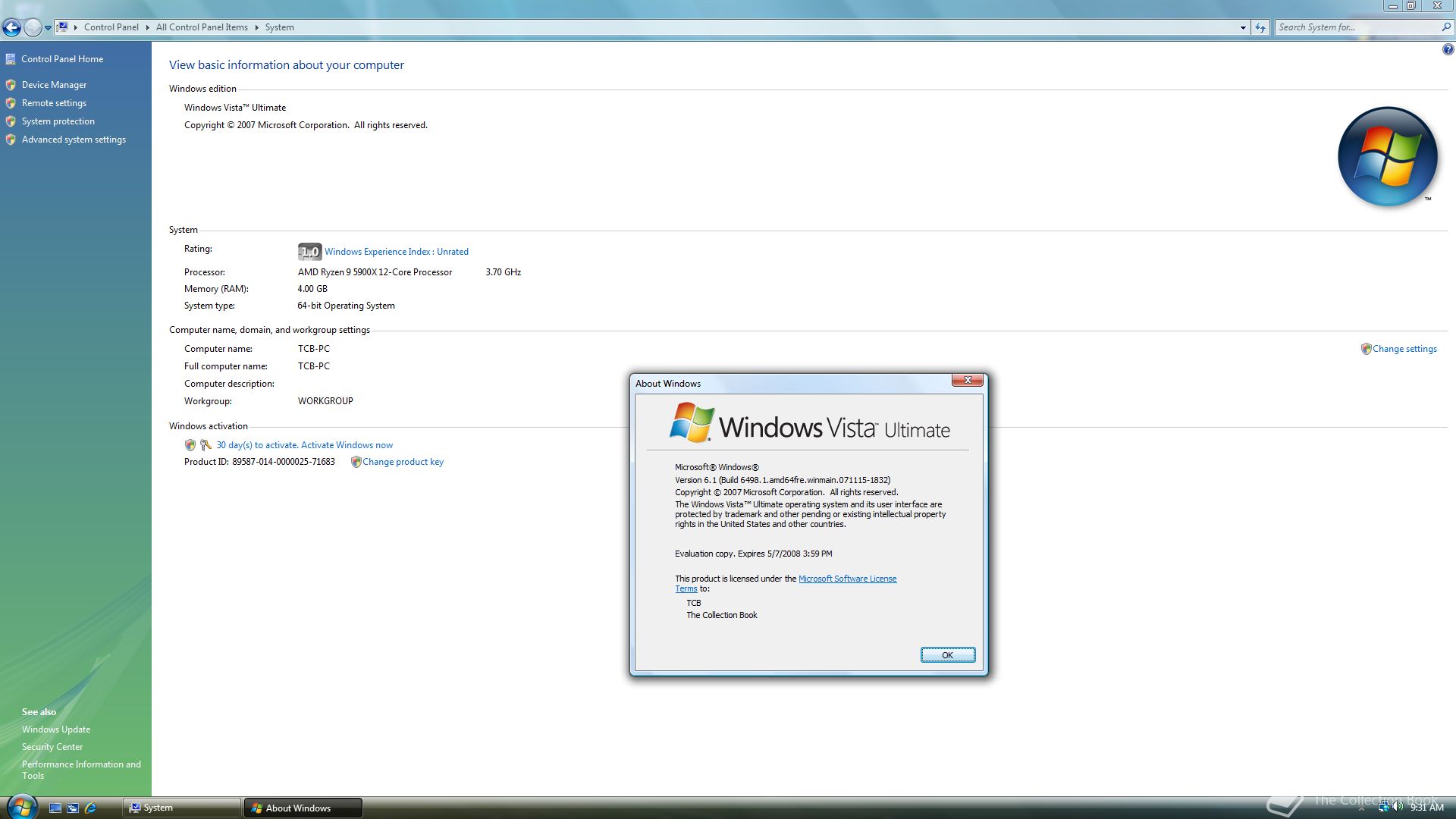Restore down the Control Panel window

coord(1411,5)
